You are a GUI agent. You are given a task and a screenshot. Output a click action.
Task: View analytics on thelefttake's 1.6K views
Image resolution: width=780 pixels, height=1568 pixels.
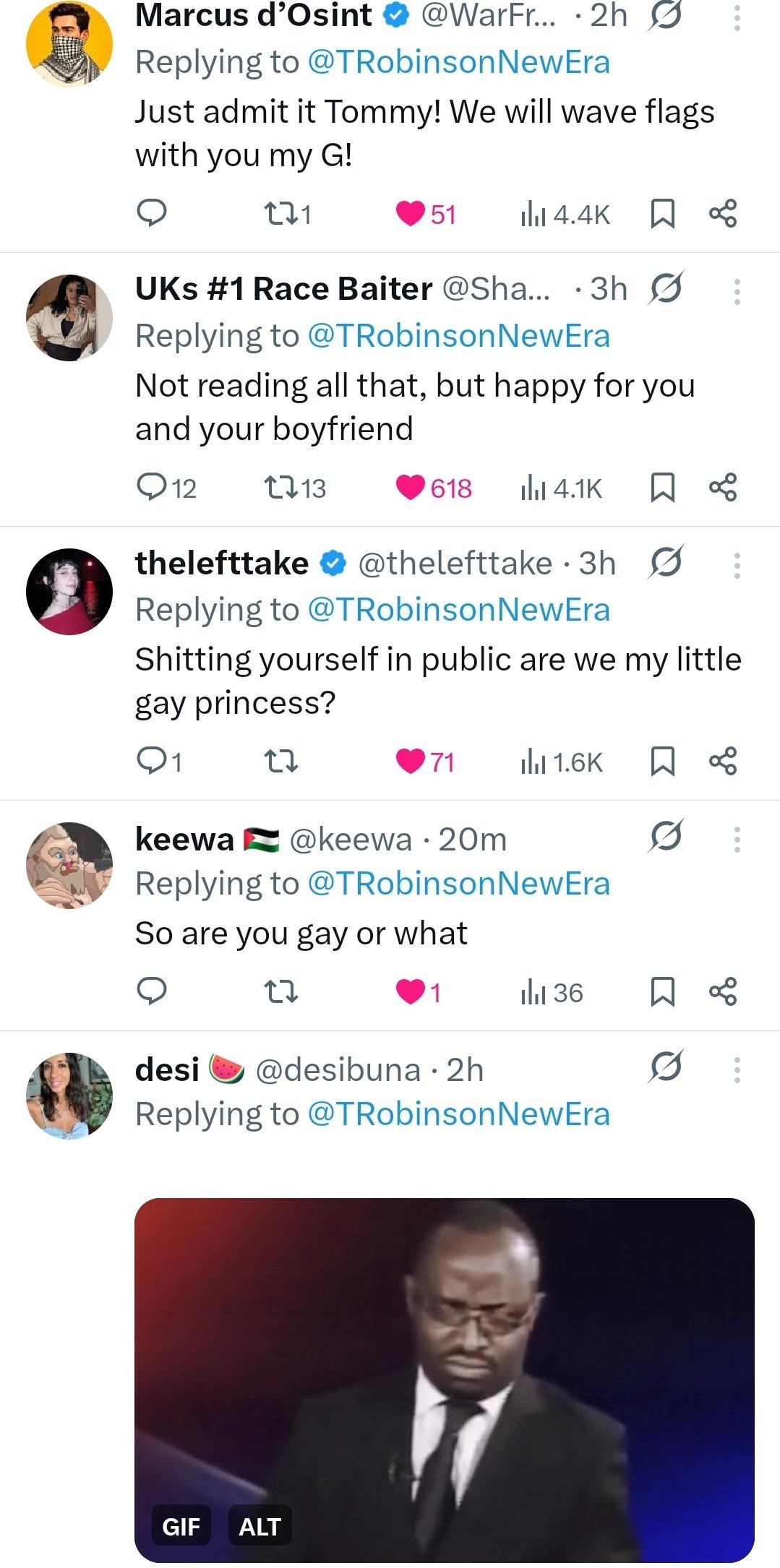pyautogui.click(x=562, y=762)
